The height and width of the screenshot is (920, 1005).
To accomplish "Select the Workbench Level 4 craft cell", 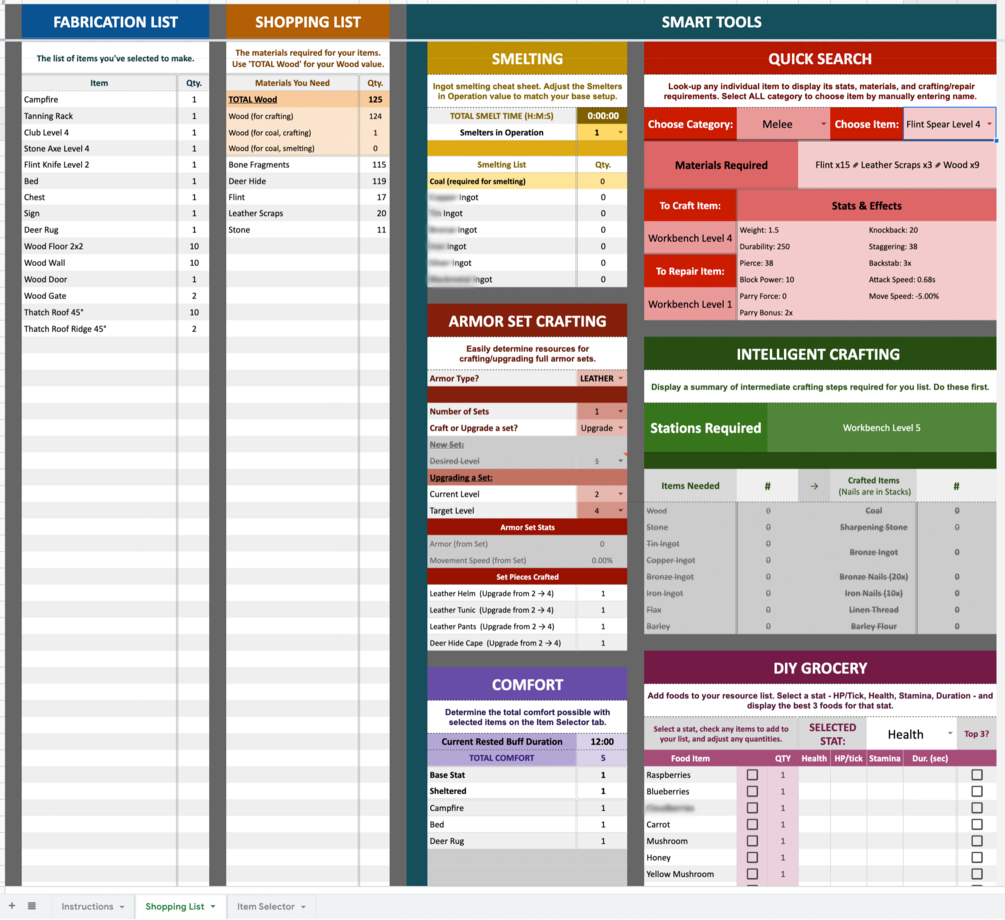I will click(690, 238).
